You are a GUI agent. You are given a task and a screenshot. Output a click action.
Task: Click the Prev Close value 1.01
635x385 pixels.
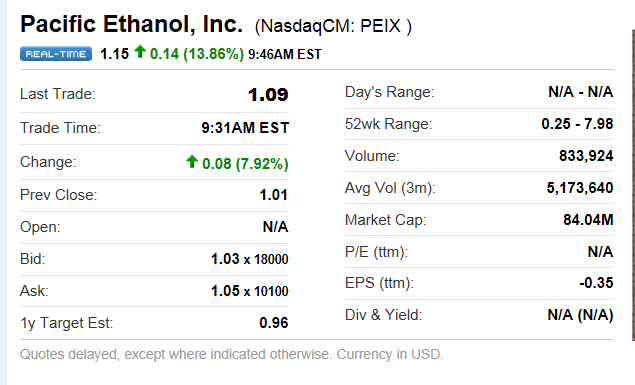[273, 195]
